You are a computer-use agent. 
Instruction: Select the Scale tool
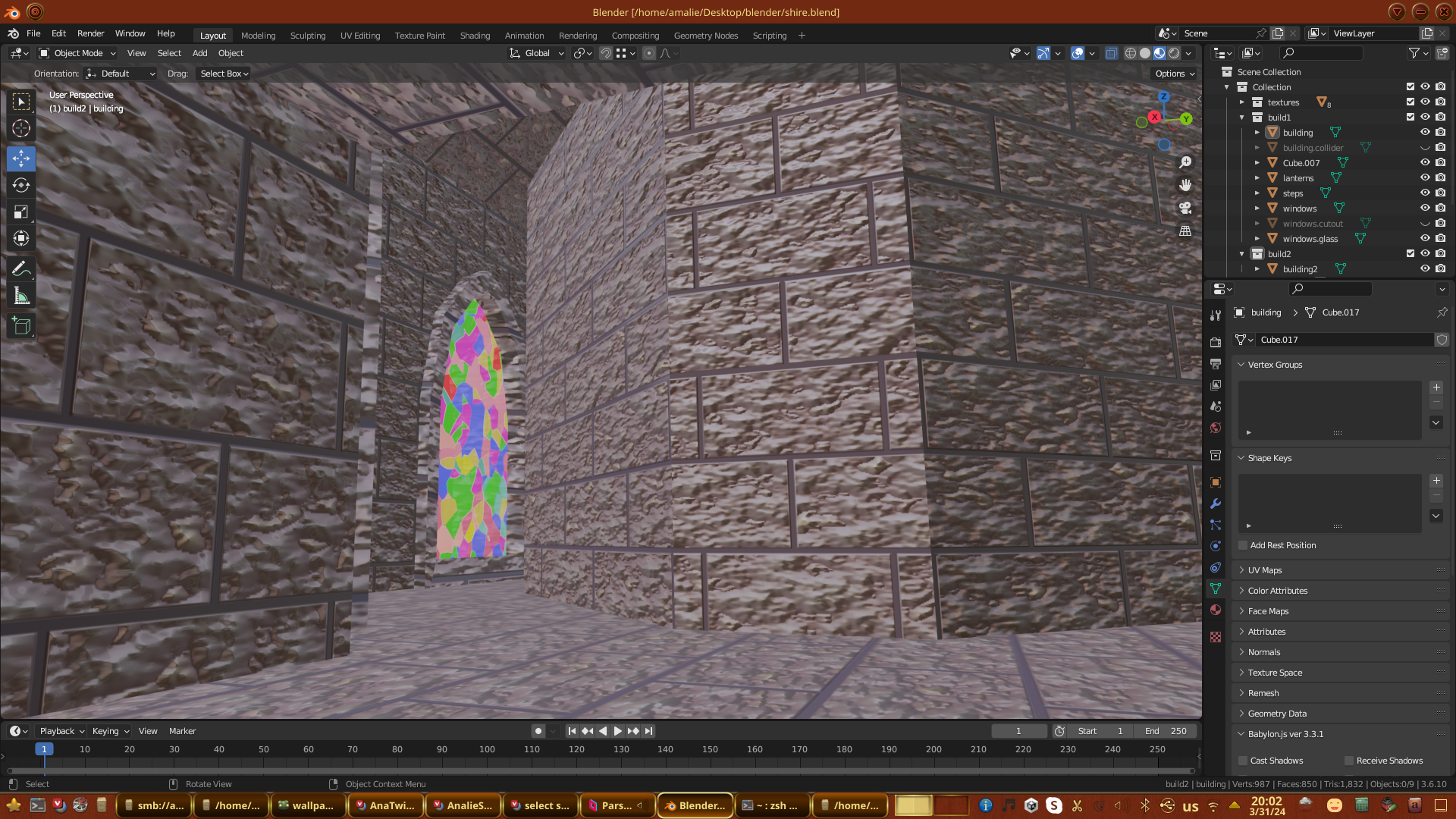(21, 212)
